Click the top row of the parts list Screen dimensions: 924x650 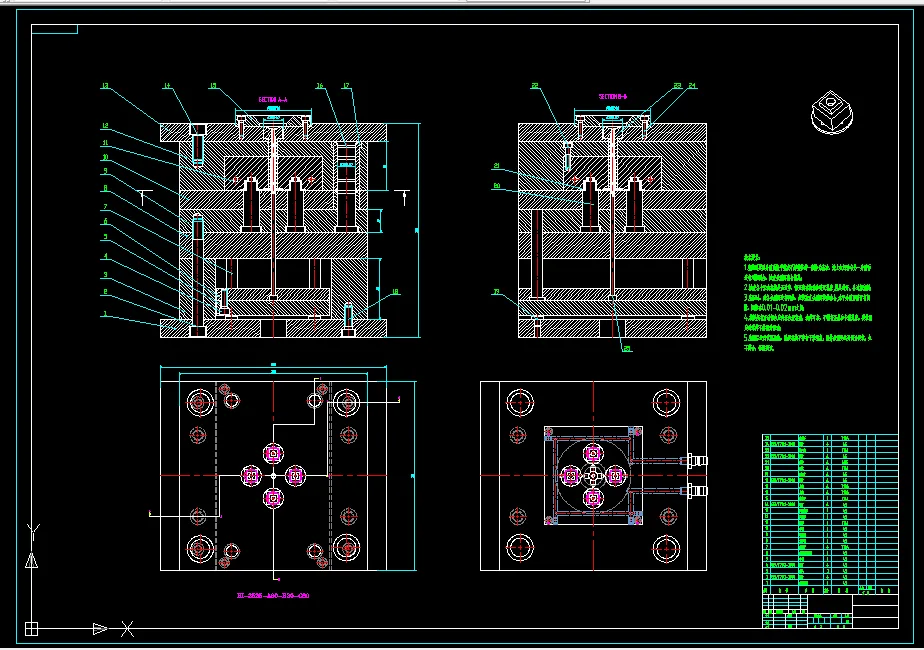tap(830, 438)
